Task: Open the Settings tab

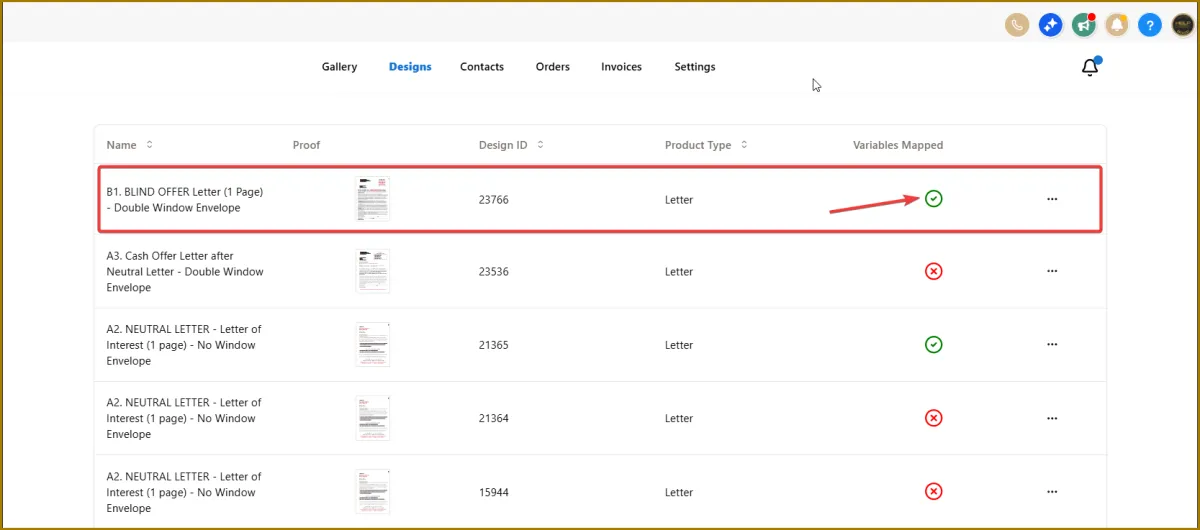Action: click(695, 67)
